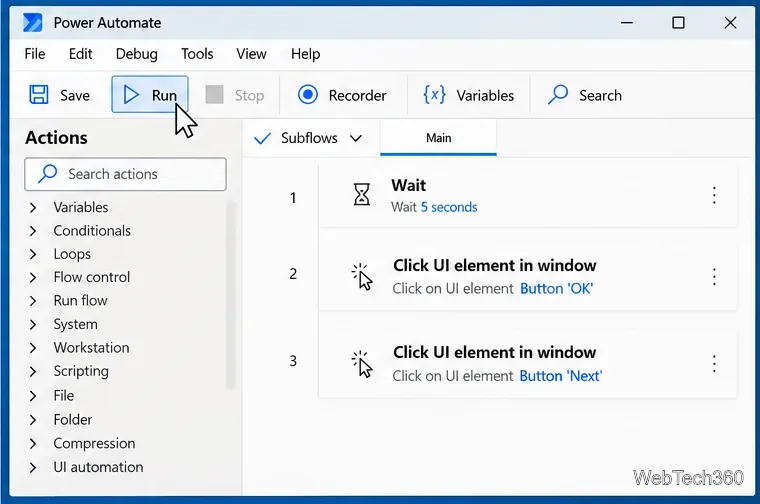
Task: Open the File menu
Action: point(35,54)
